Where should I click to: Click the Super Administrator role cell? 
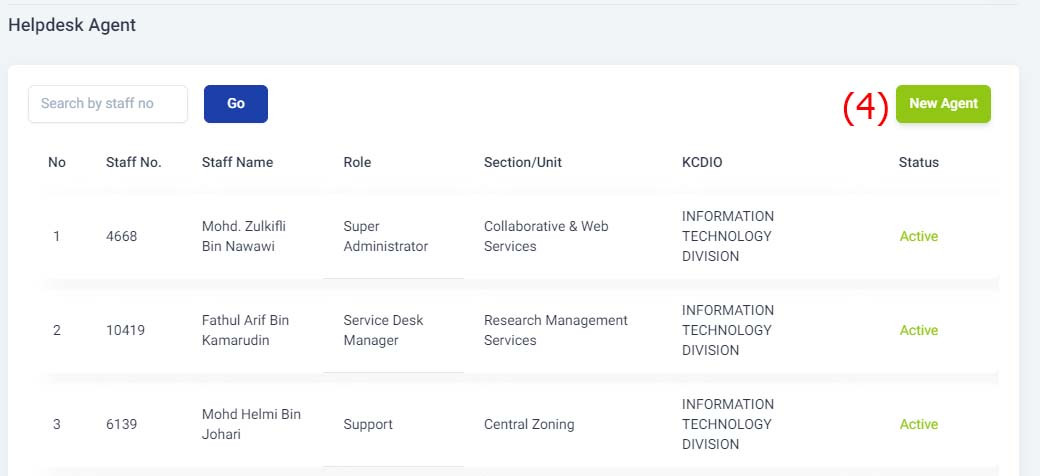click(x=385, y=236)
